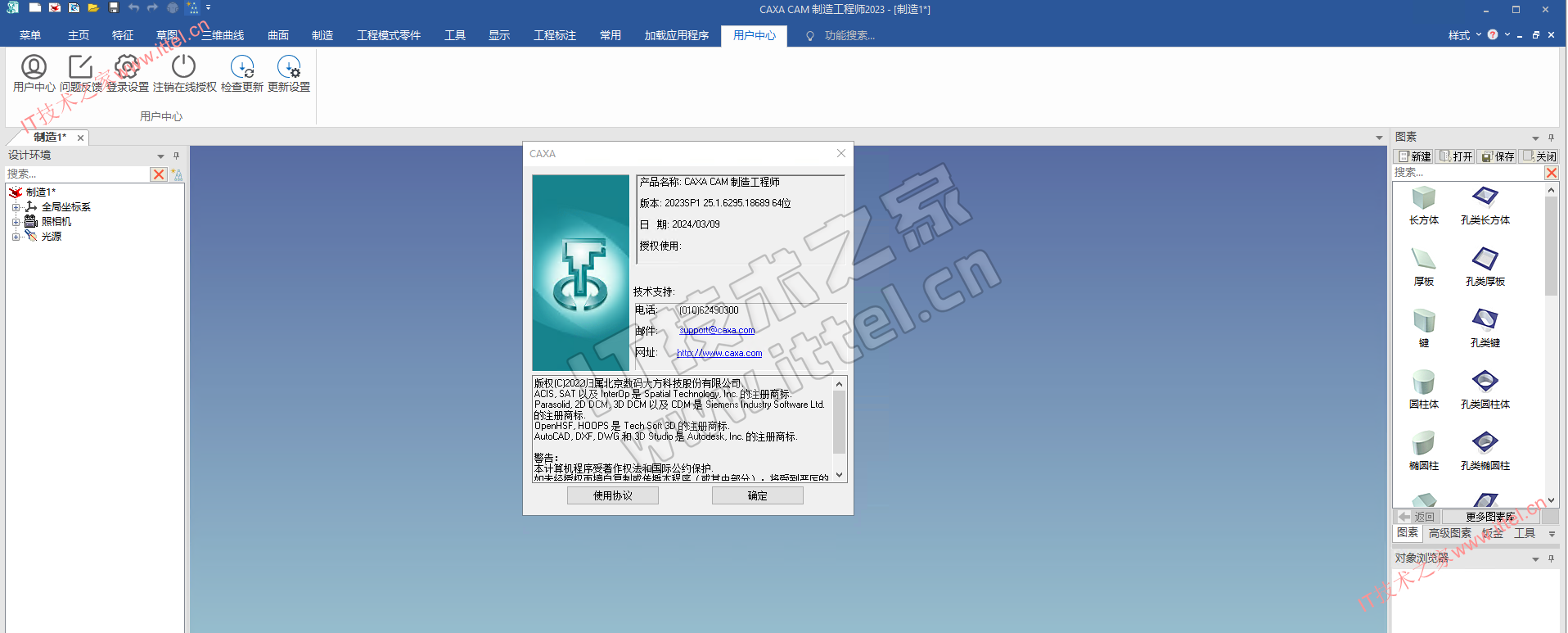Open the 设计环境 panel options dropdown
Image resolution: width=1568 pixels, height=633 pixels.
[160, 156]
